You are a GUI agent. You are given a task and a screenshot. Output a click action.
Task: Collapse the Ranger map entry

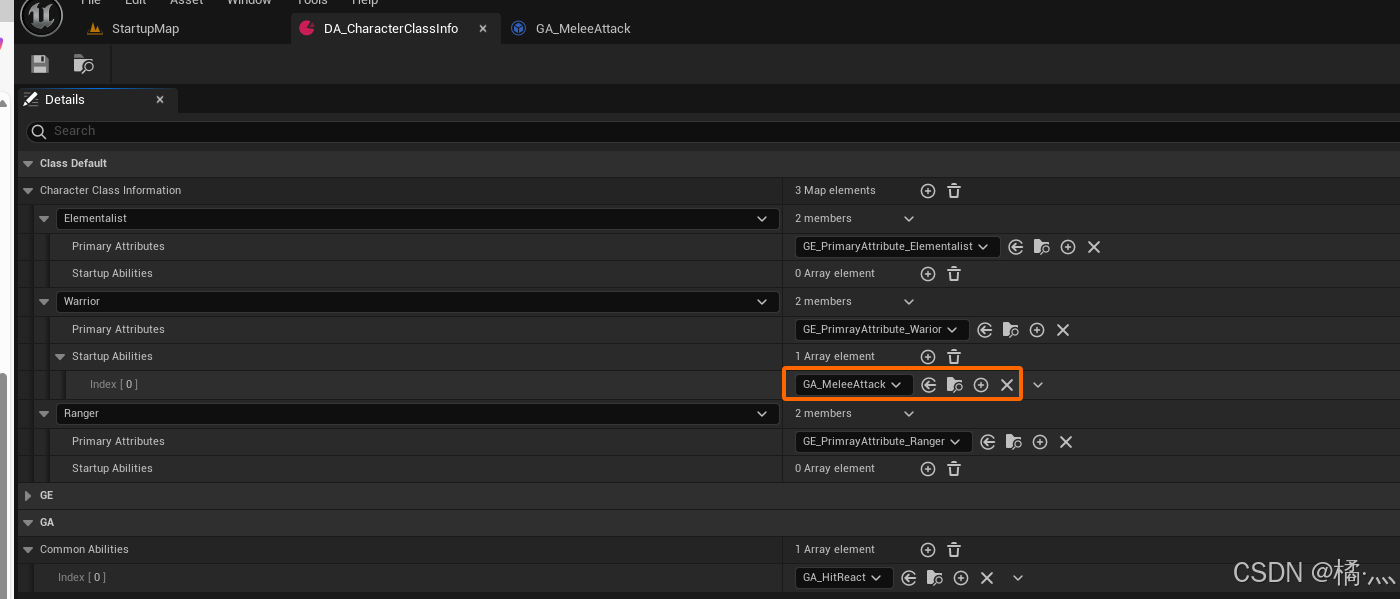click(44, 413)
